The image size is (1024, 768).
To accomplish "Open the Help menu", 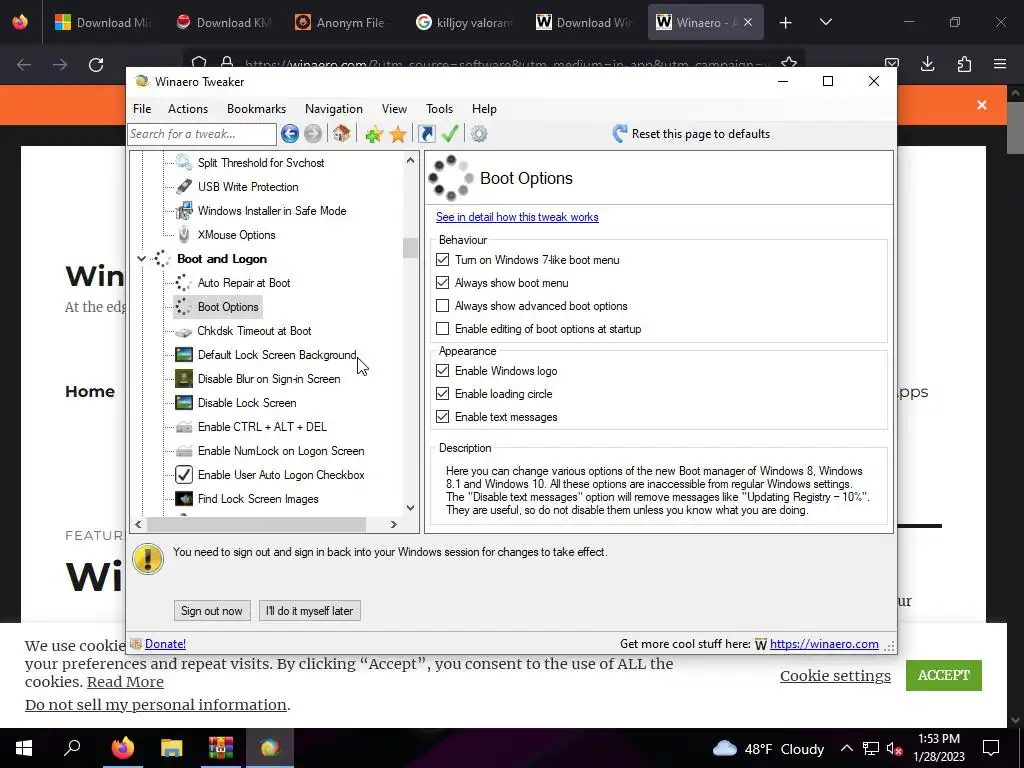I will point(485,109).
